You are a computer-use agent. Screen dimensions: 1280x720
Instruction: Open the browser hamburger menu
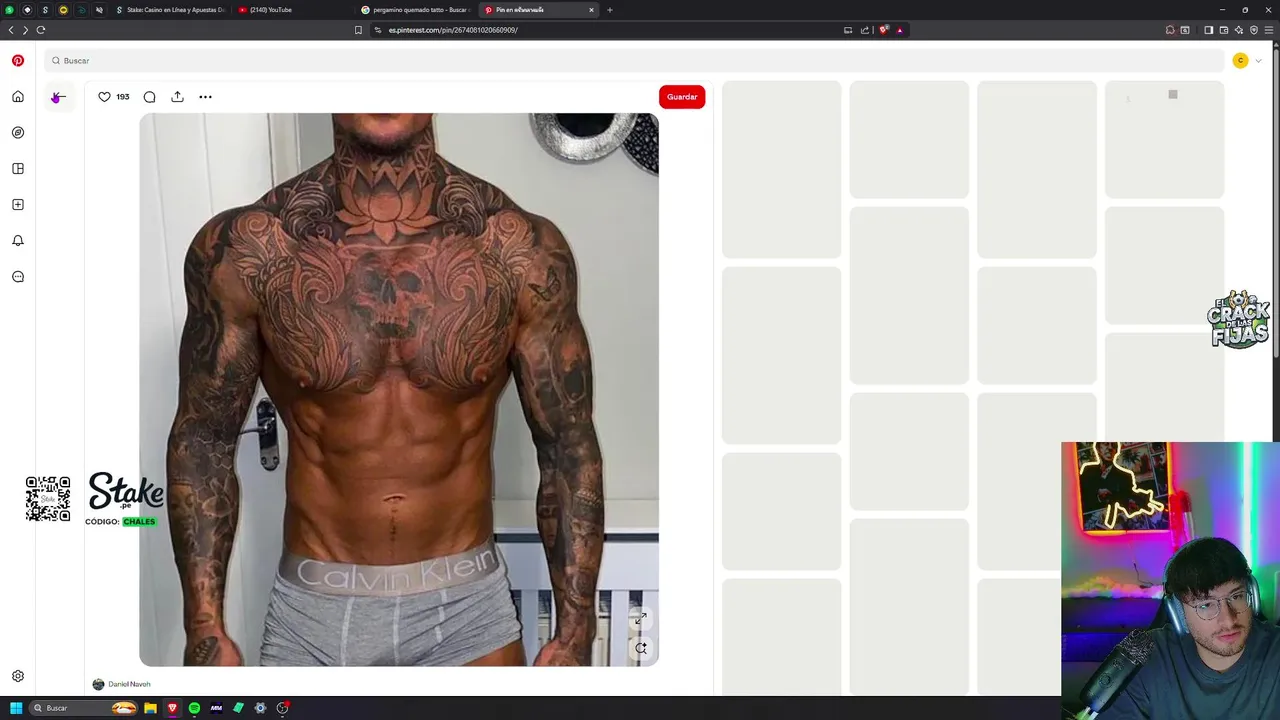1269,30
